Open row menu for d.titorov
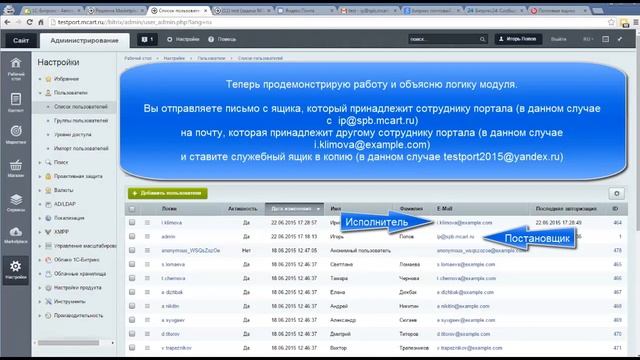640x360 pixels. tap(147, 333)
